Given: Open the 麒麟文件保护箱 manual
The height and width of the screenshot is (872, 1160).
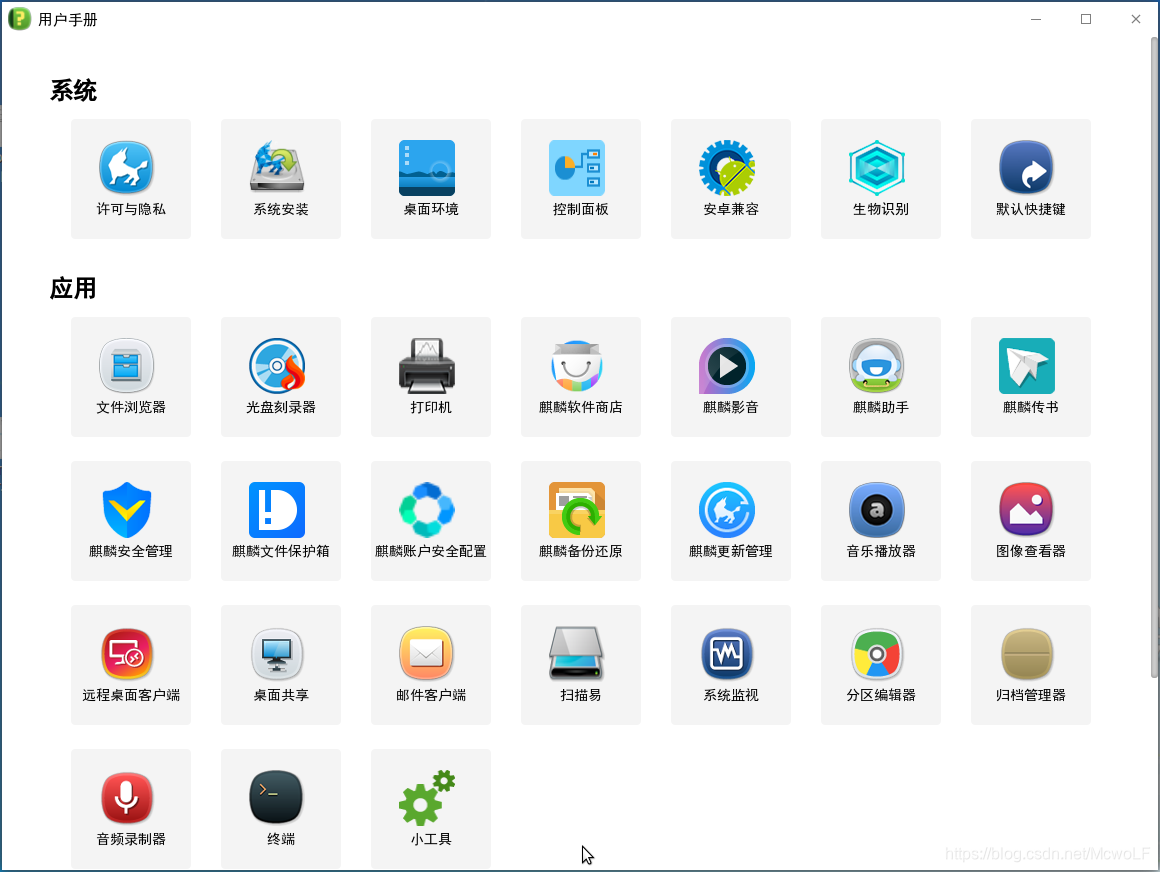Looking at the screenshot, I should click(x=280, y=521).
